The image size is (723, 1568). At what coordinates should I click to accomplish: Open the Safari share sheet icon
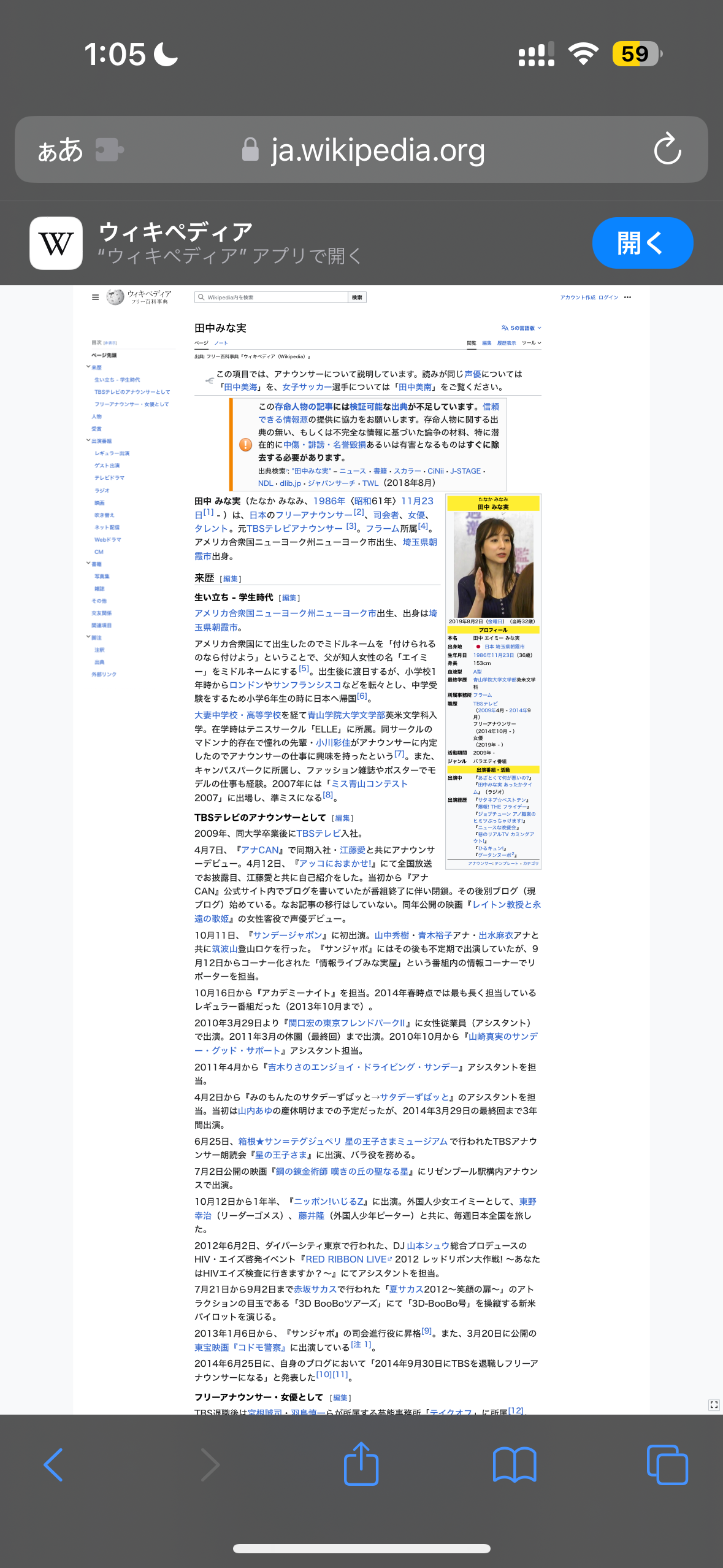(361, 1463)
